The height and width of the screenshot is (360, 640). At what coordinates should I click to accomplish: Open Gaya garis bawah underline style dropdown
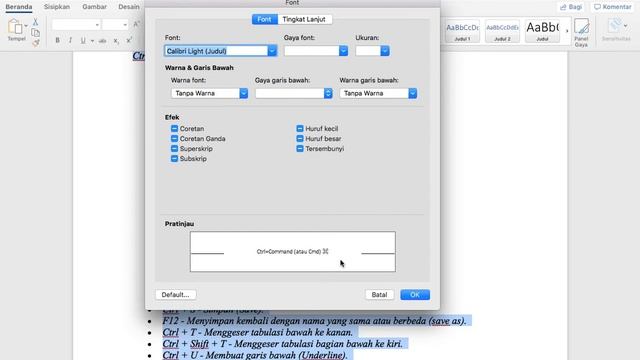tap(328, 93)
